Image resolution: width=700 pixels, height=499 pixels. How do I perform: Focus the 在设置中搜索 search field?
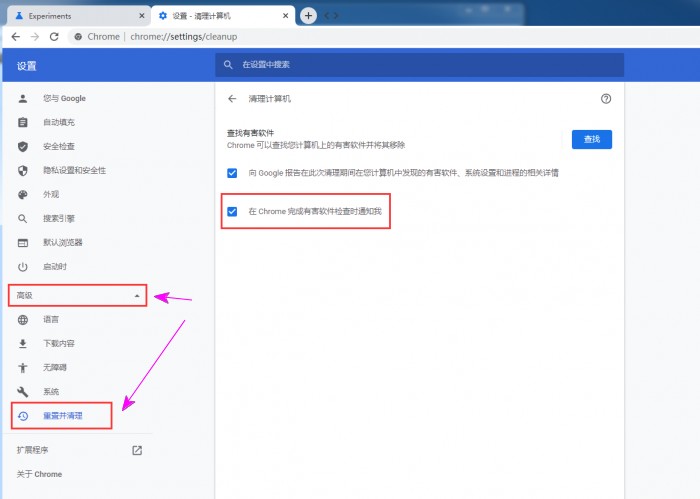click(x=420, y=65)
